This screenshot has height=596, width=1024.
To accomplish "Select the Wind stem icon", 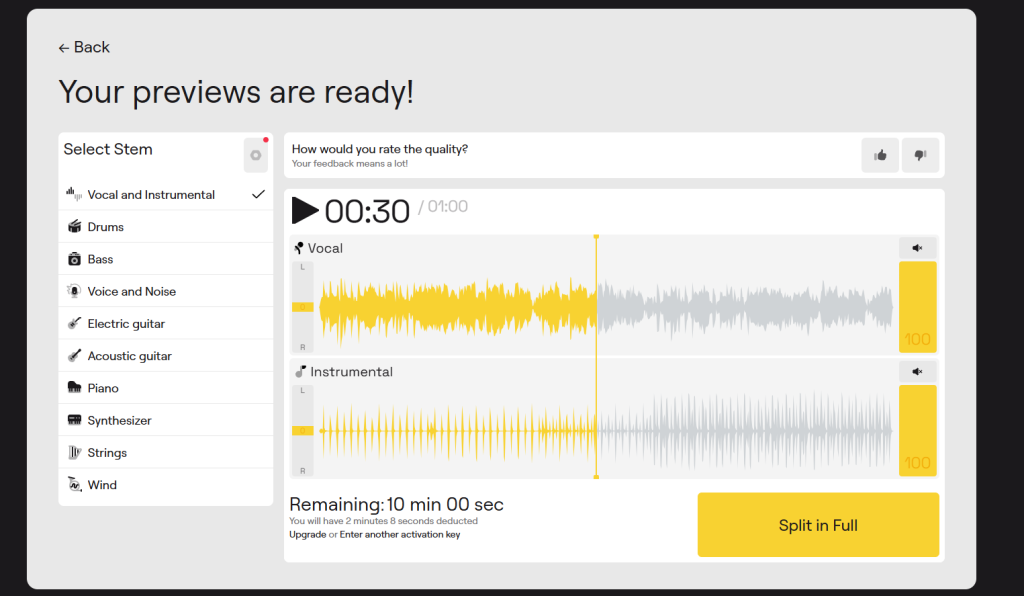I will [74, 485].
